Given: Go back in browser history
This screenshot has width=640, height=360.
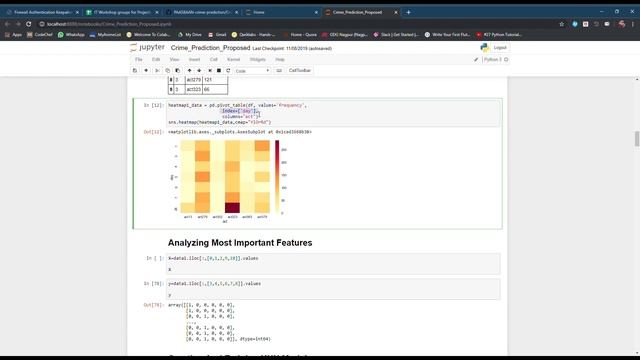Looking at the screenshot, I should tap(7, 24).
